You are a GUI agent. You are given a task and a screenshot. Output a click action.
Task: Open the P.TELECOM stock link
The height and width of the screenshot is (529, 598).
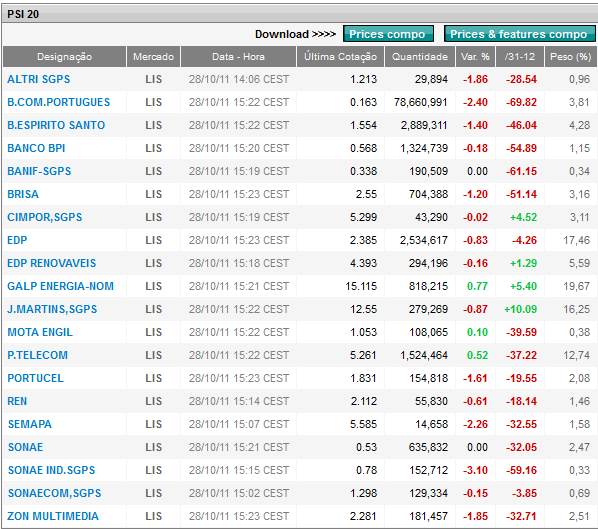click(x=37, y=355)
